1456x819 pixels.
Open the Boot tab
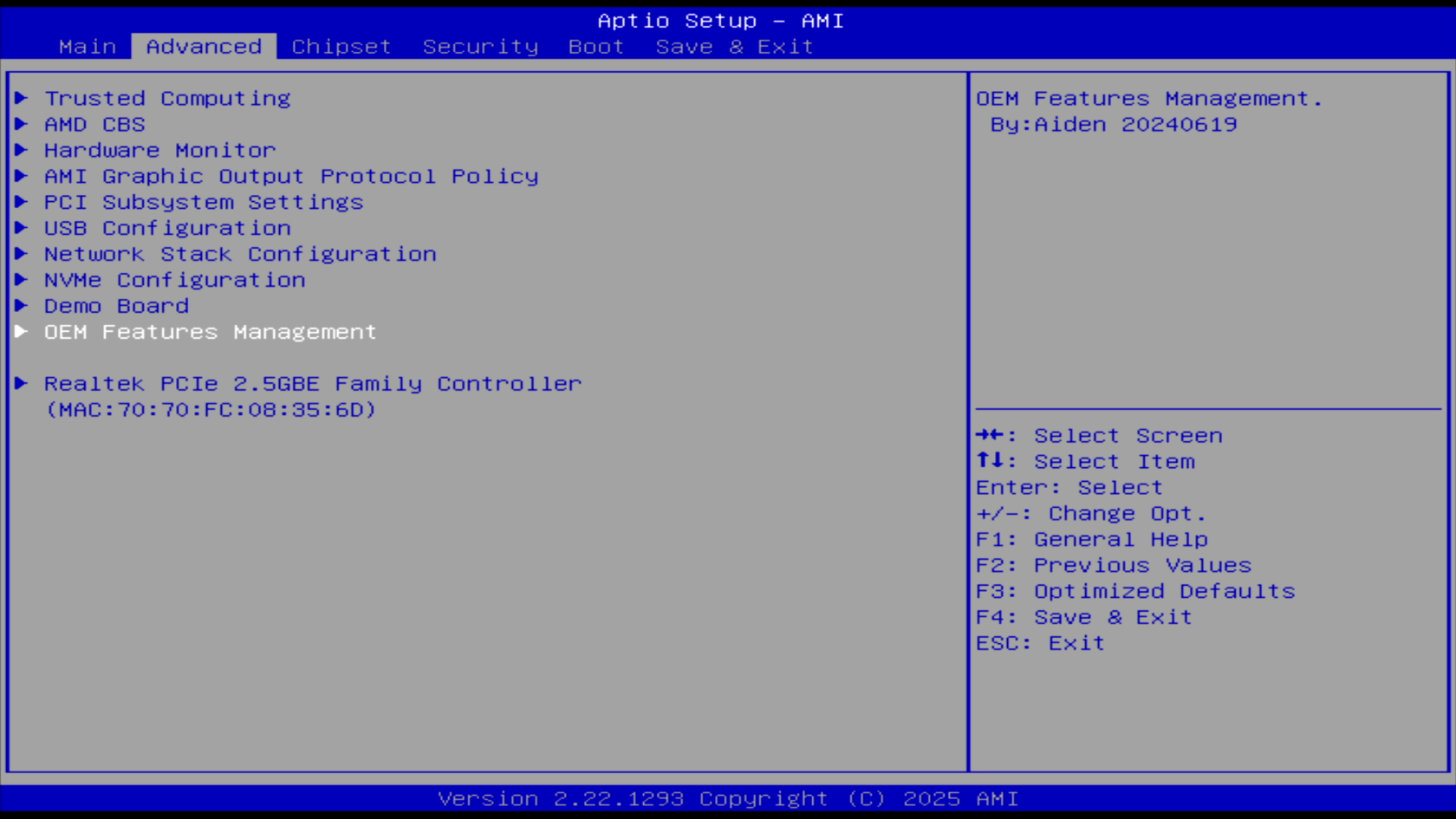tap(596, 47)
